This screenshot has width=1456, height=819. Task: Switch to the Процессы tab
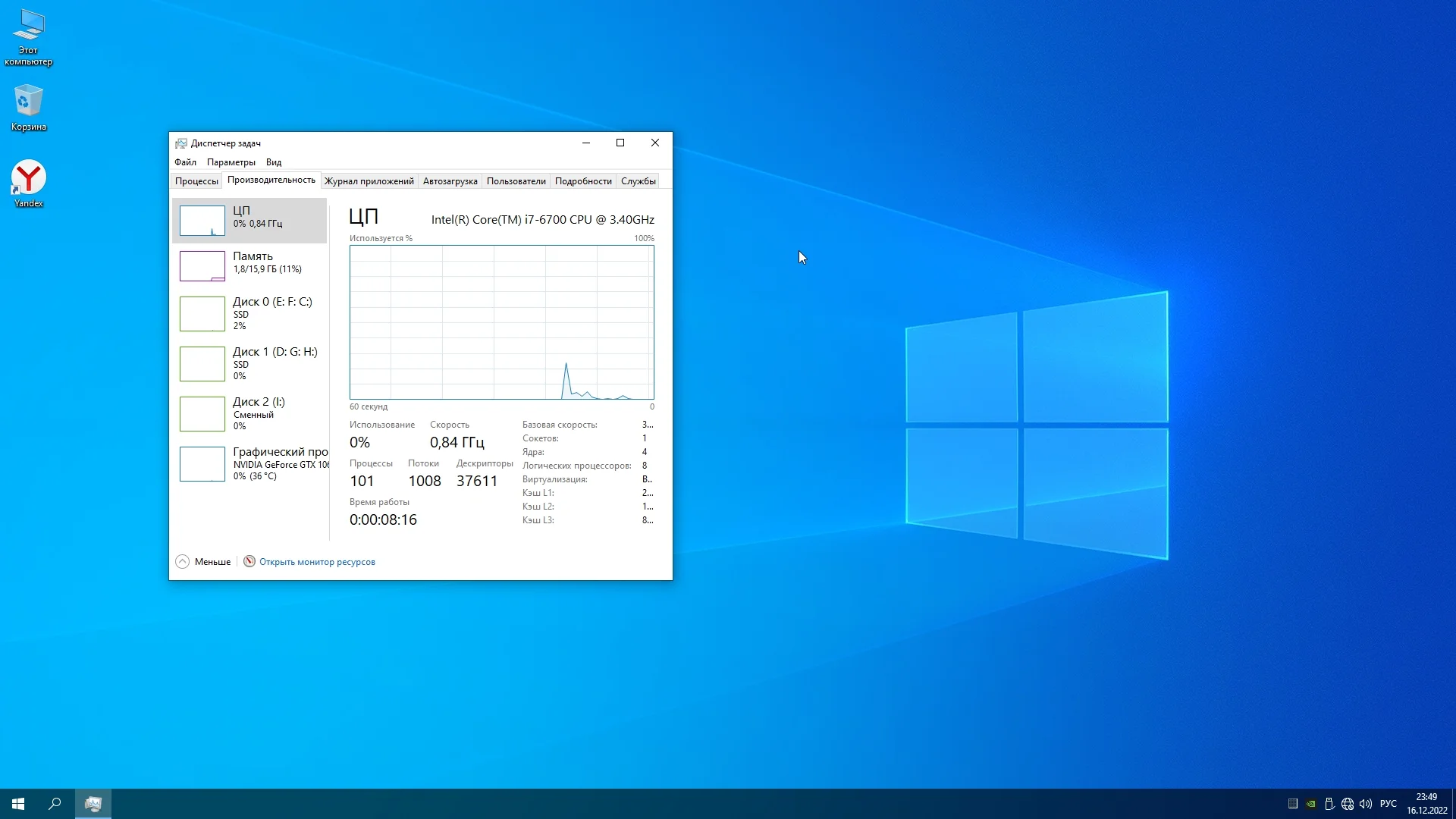tap(196, 181)
